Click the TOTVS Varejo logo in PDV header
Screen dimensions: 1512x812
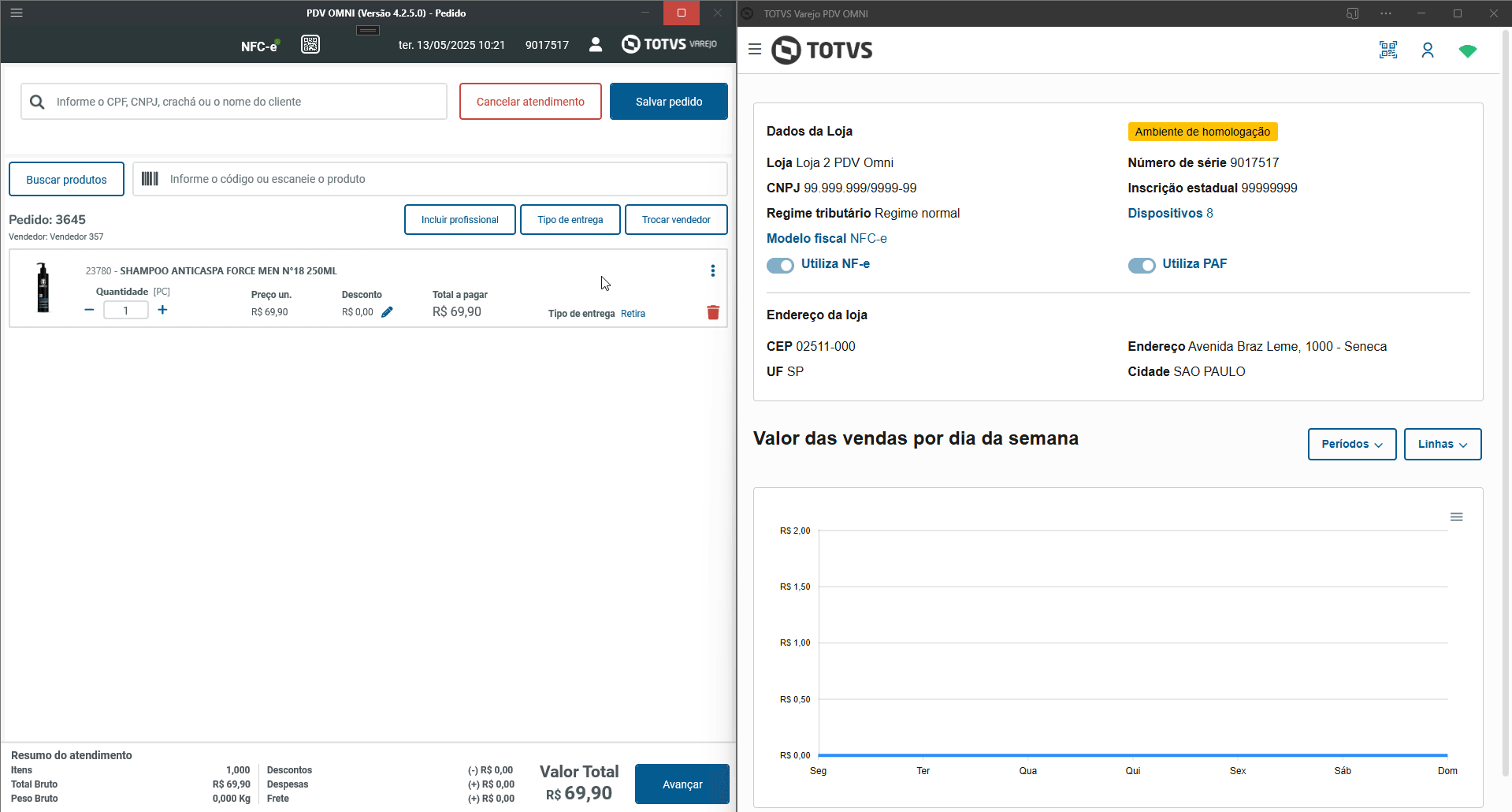[669, 44]
